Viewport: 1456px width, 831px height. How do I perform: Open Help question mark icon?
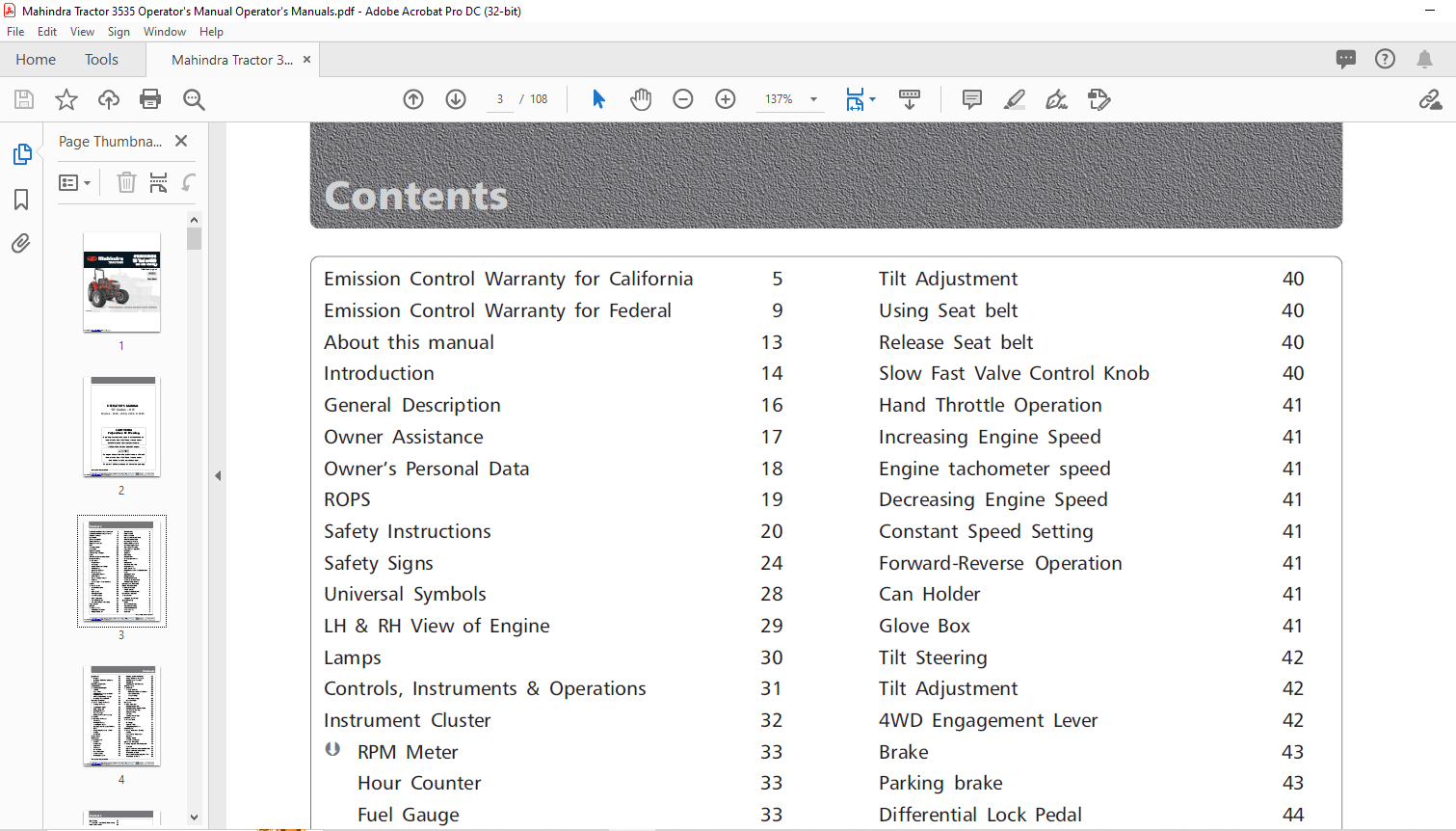(1385, 59)
